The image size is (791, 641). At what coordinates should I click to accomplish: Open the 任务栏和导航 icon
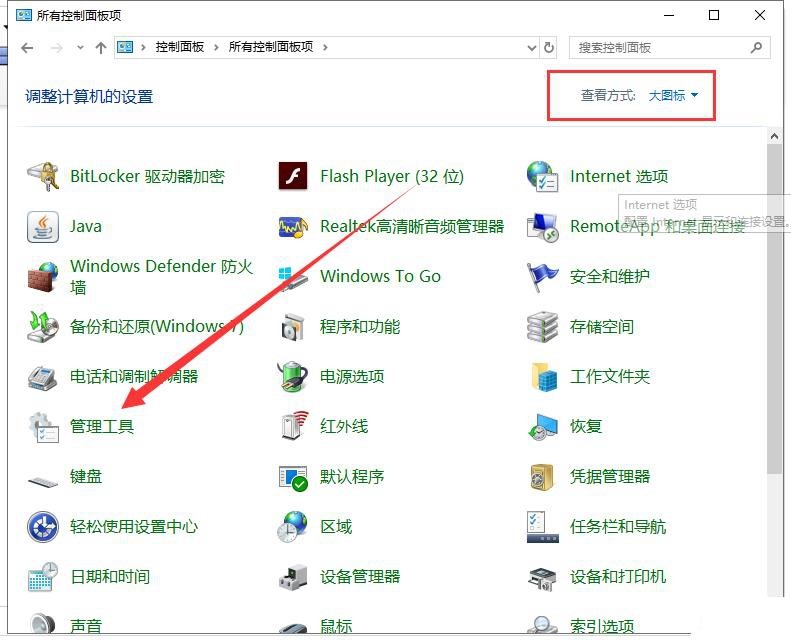click(x=542, y=527)
